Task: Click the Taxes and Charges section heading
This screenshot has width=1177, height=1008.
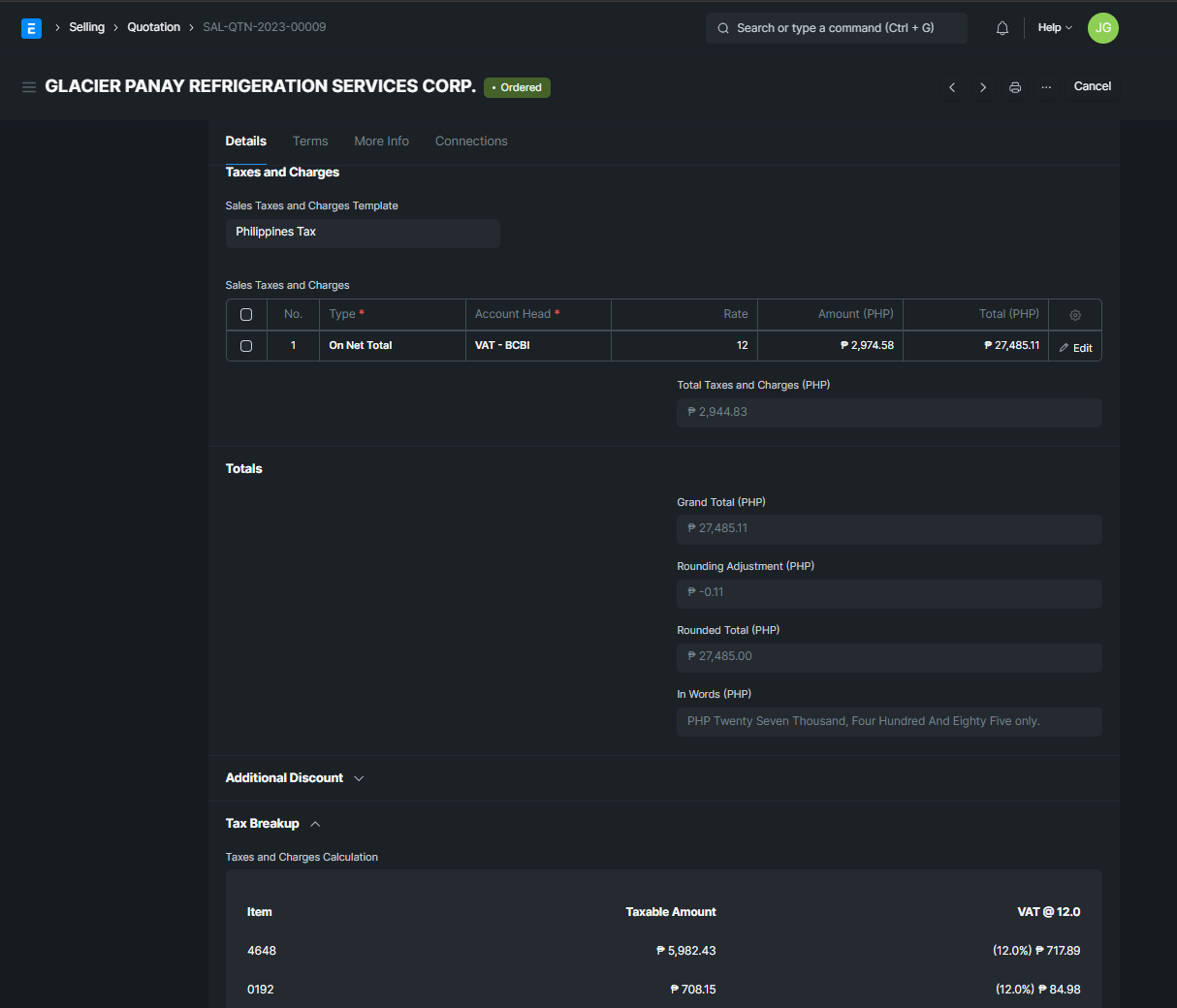Action: [x=282, y=173]
